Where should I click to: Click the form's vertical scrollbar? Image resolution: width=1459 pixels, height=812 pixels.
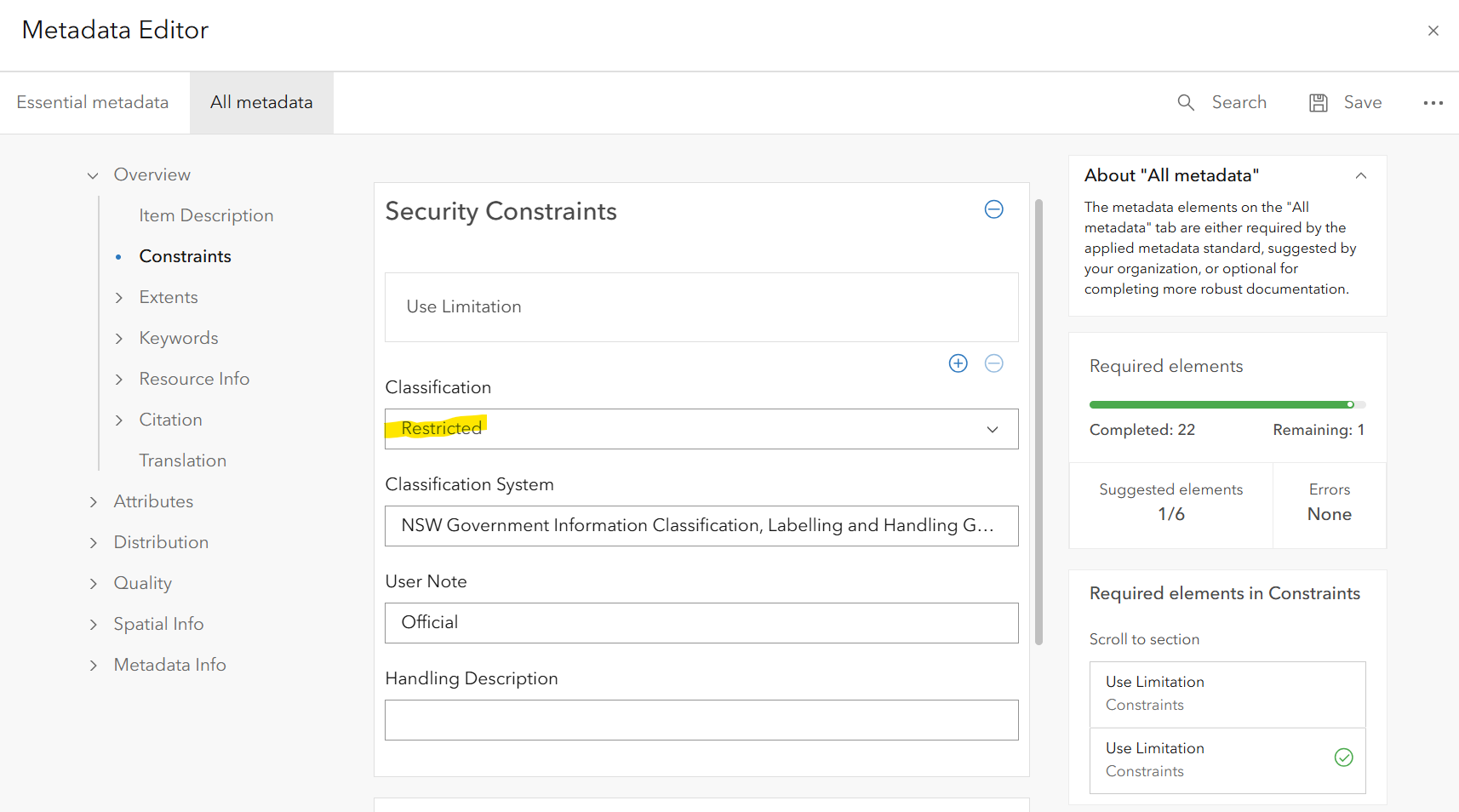(x=1038, y=422)
